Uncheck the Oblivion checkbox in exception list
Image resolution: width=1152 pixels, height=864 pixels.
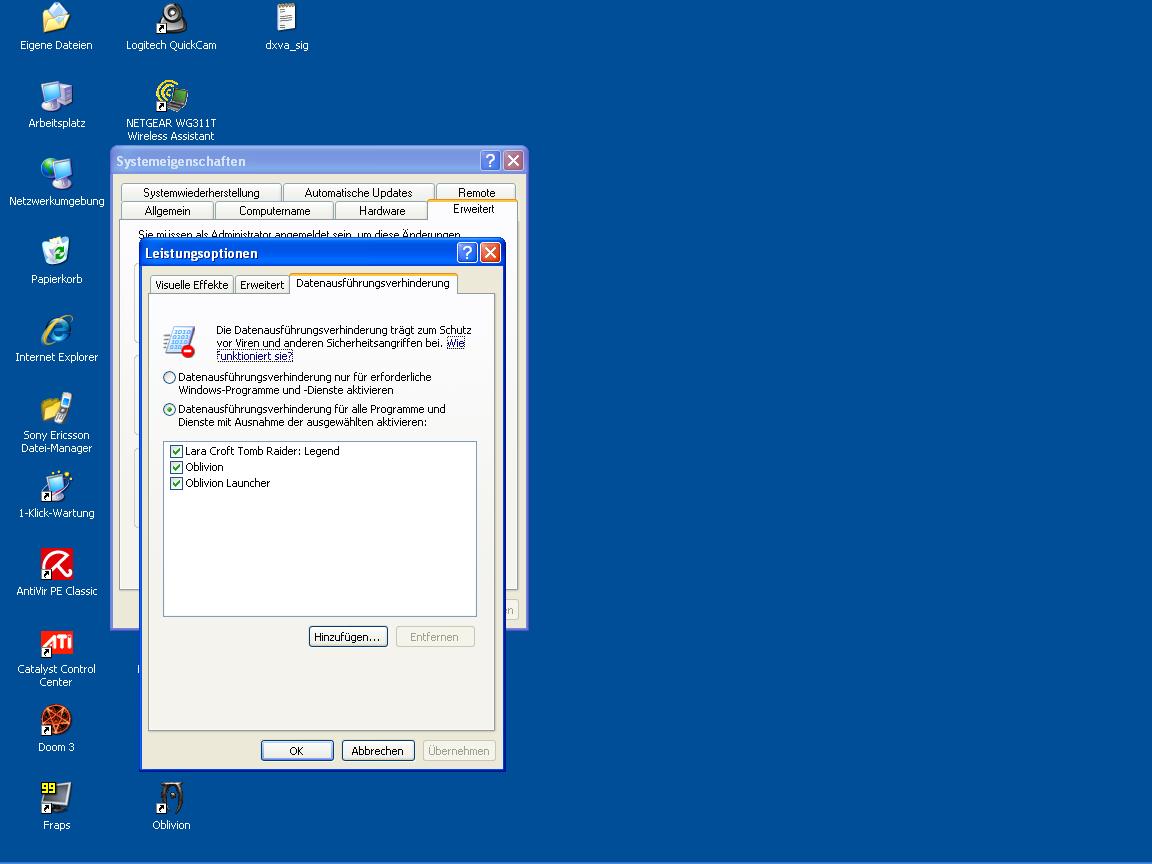coord(176,467)
